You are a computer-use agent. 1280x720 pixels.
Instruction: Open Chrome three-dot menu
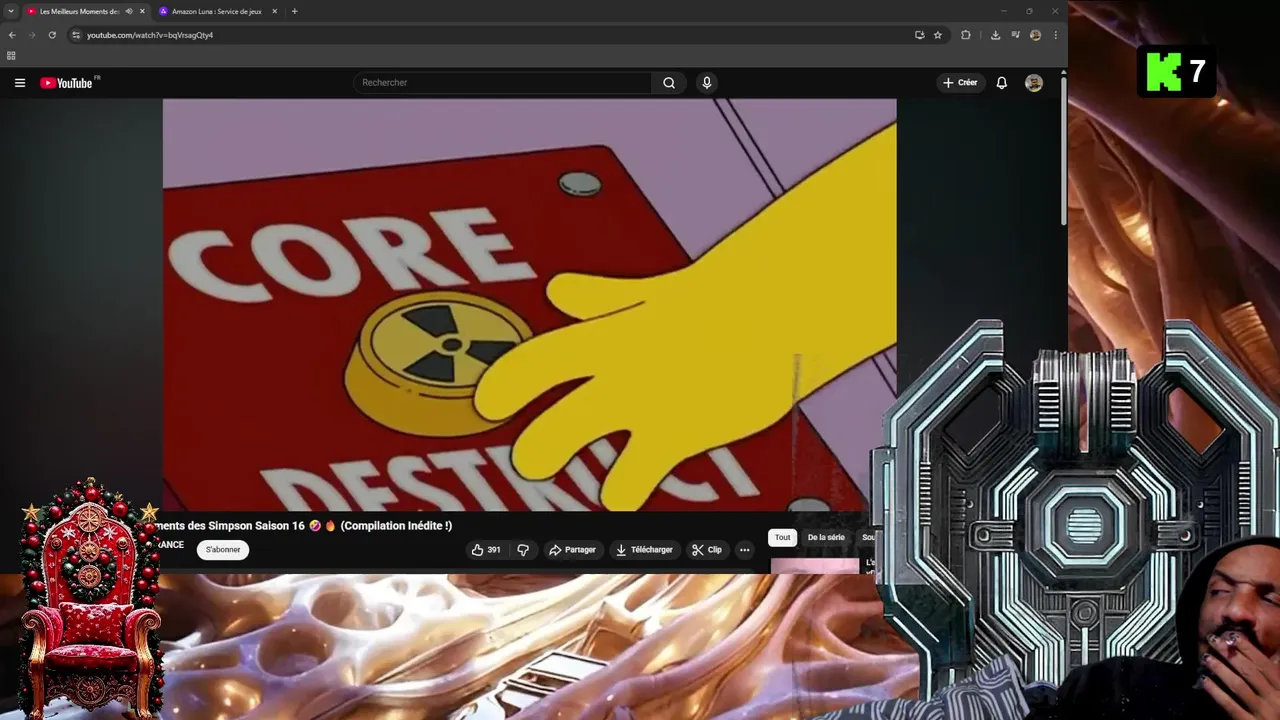[x=1055, y=35]
